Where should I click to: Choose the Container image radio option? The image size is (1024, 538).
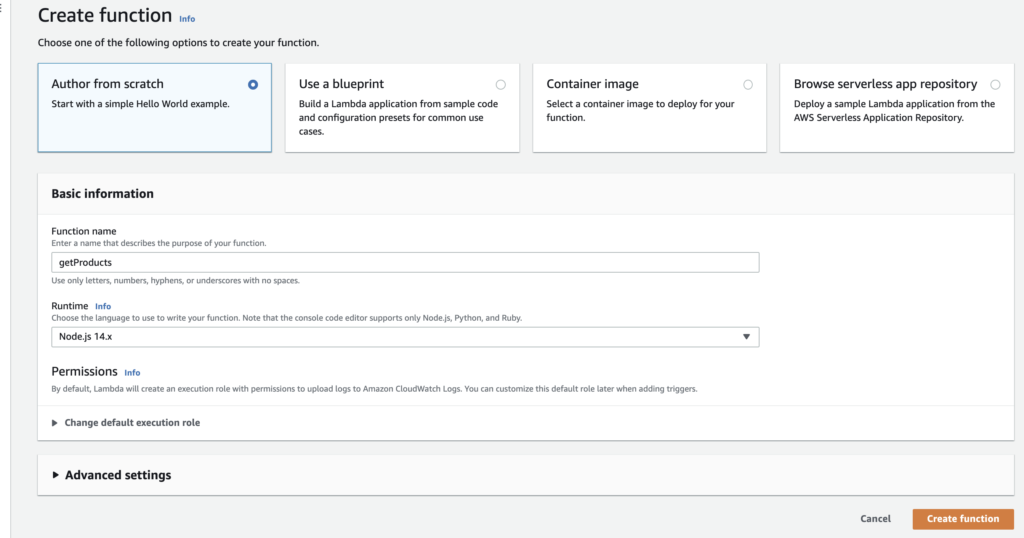[748, 84]
